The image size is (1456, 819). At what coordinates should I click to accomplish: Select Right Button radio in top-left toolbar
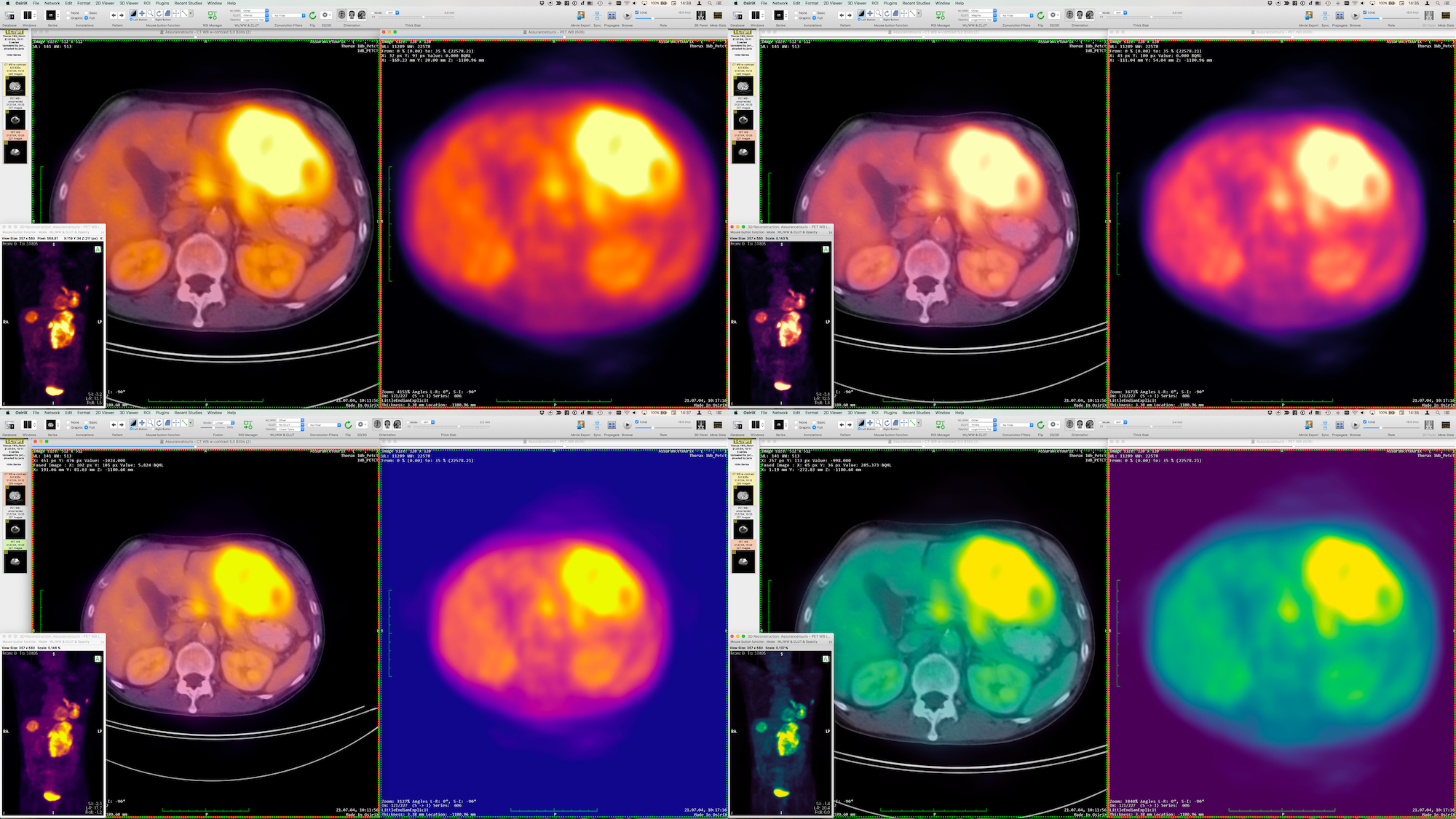coord(154,20)
